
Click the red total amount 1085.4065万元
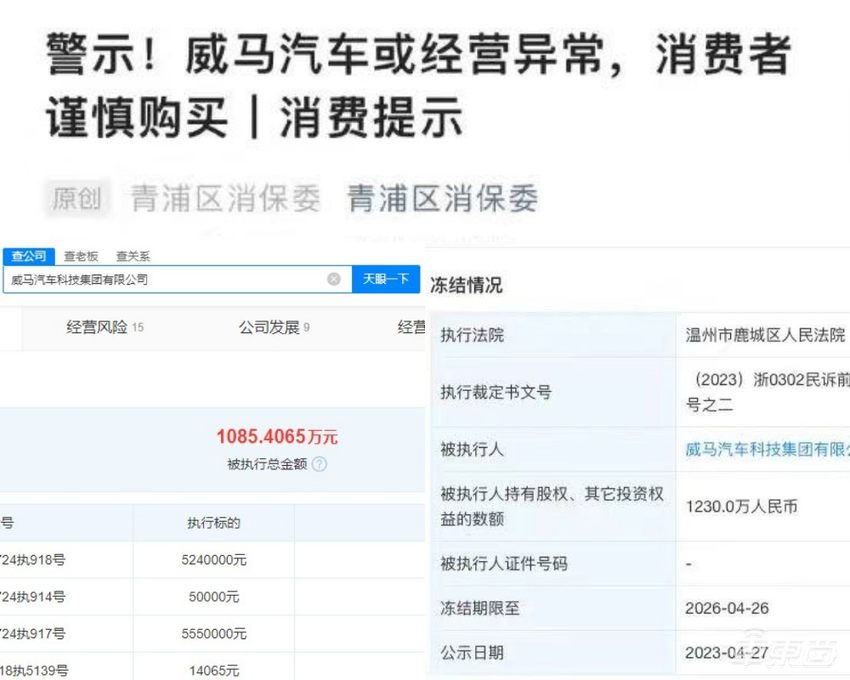(x=275, y=436)
